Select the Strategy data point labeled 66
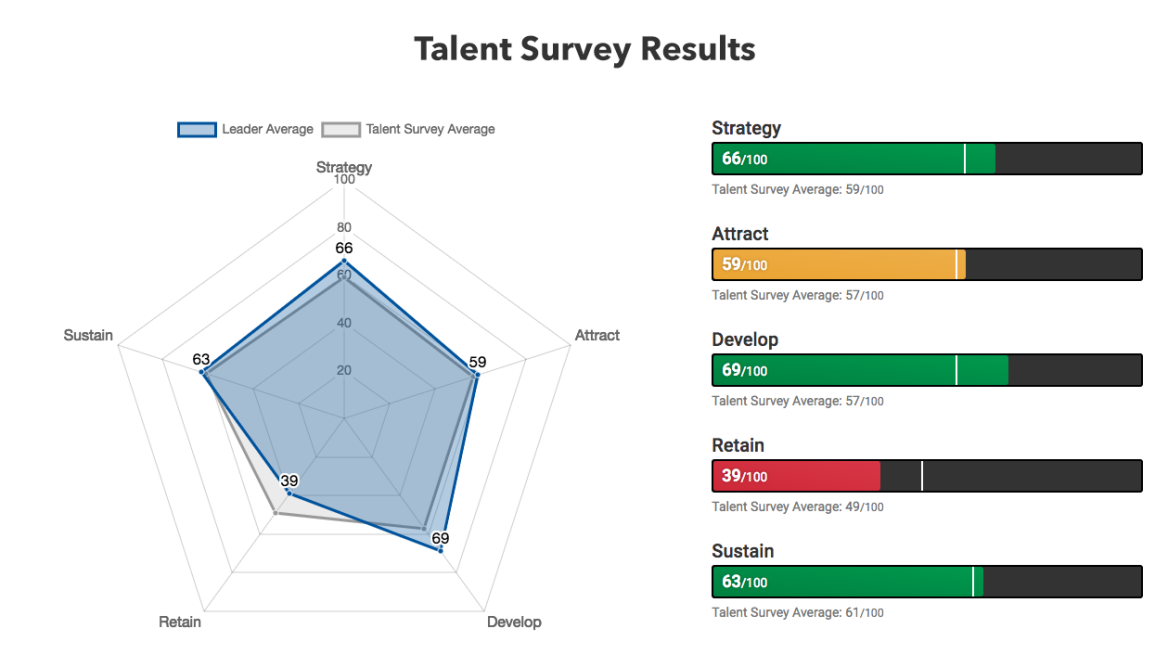This screenshot has width=1168, height=667. pos(343,262)
